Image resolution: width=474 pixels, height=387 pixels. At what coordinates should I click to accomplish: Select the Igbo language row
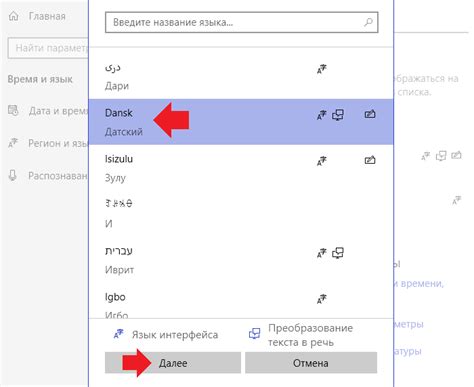(x=241, y=300)
